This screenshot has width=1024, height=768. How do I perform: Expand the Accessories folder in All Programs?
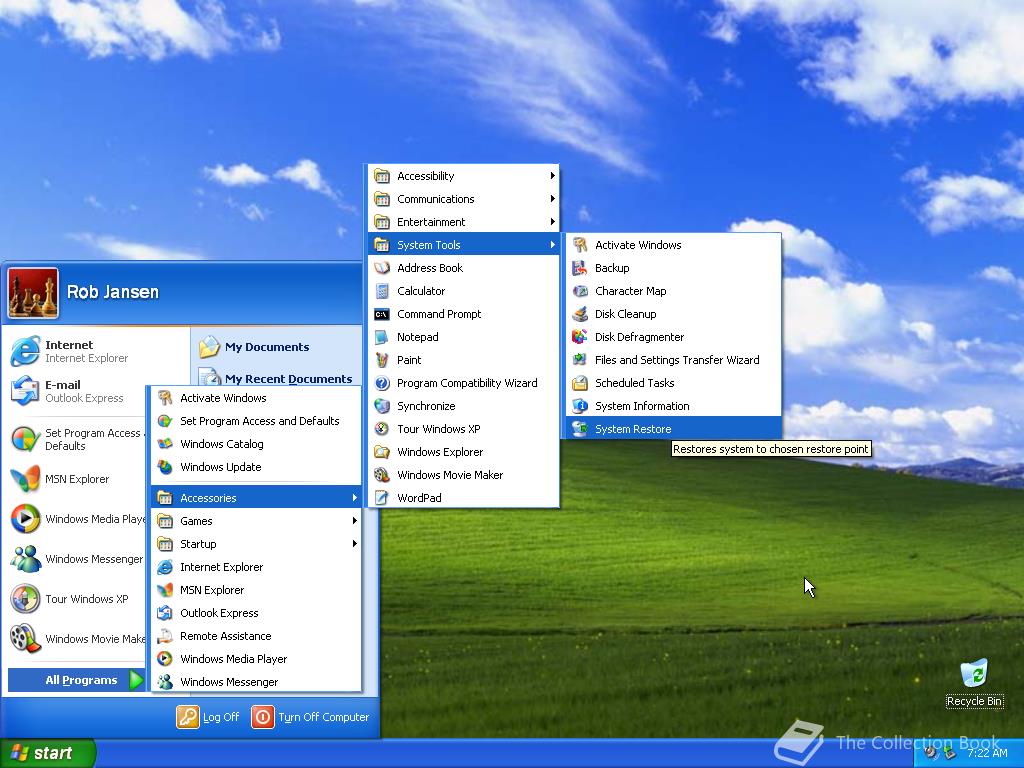(256, 498)
